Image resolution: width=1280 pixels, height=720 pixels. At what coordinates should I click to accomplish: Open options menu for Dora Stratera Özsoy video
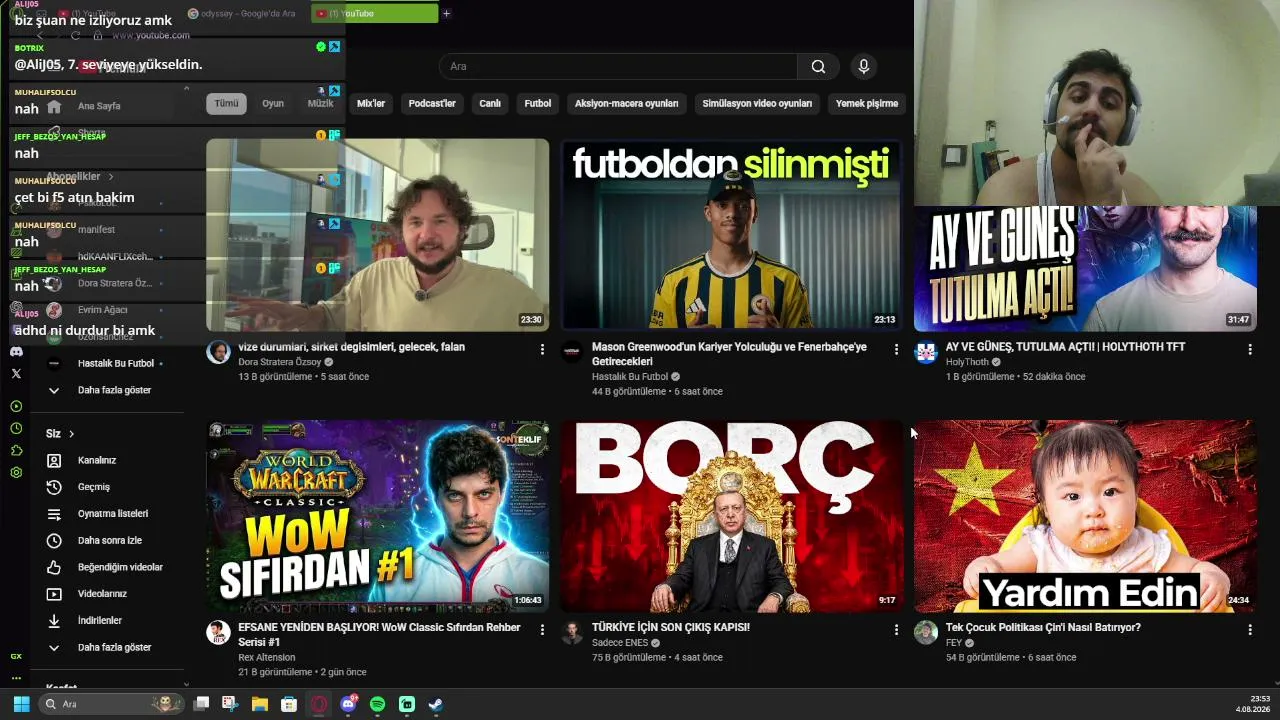tap(542, 349)
